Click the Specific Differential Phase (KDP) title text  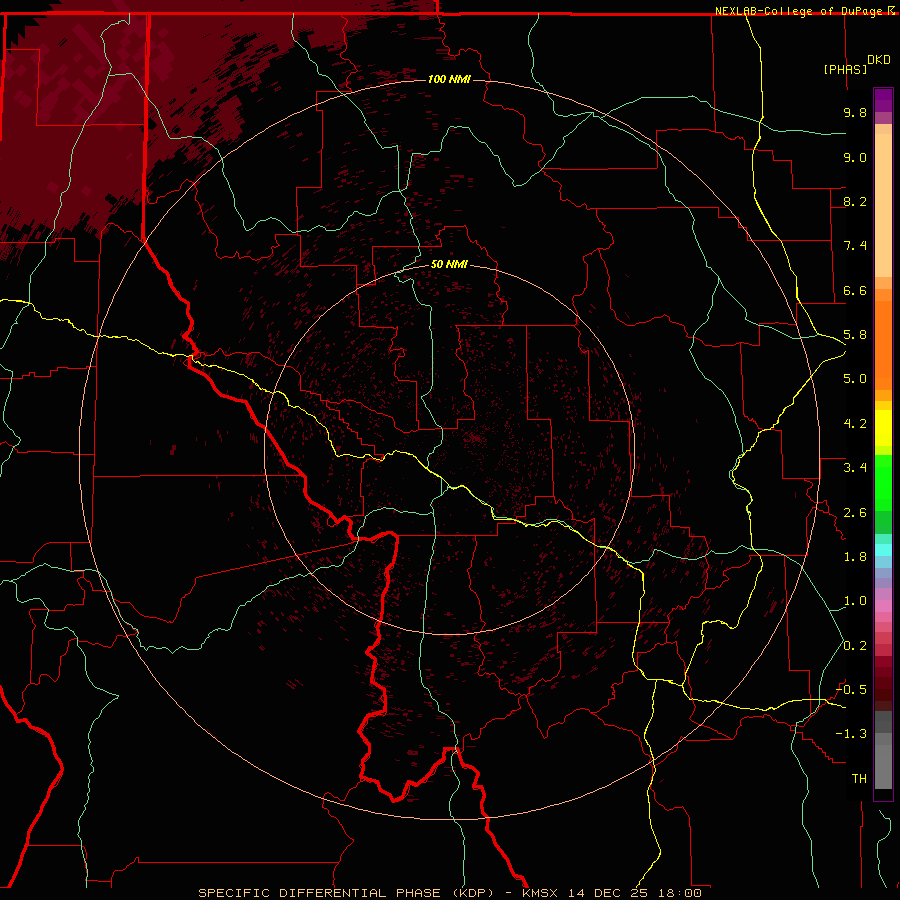(346, 893)
